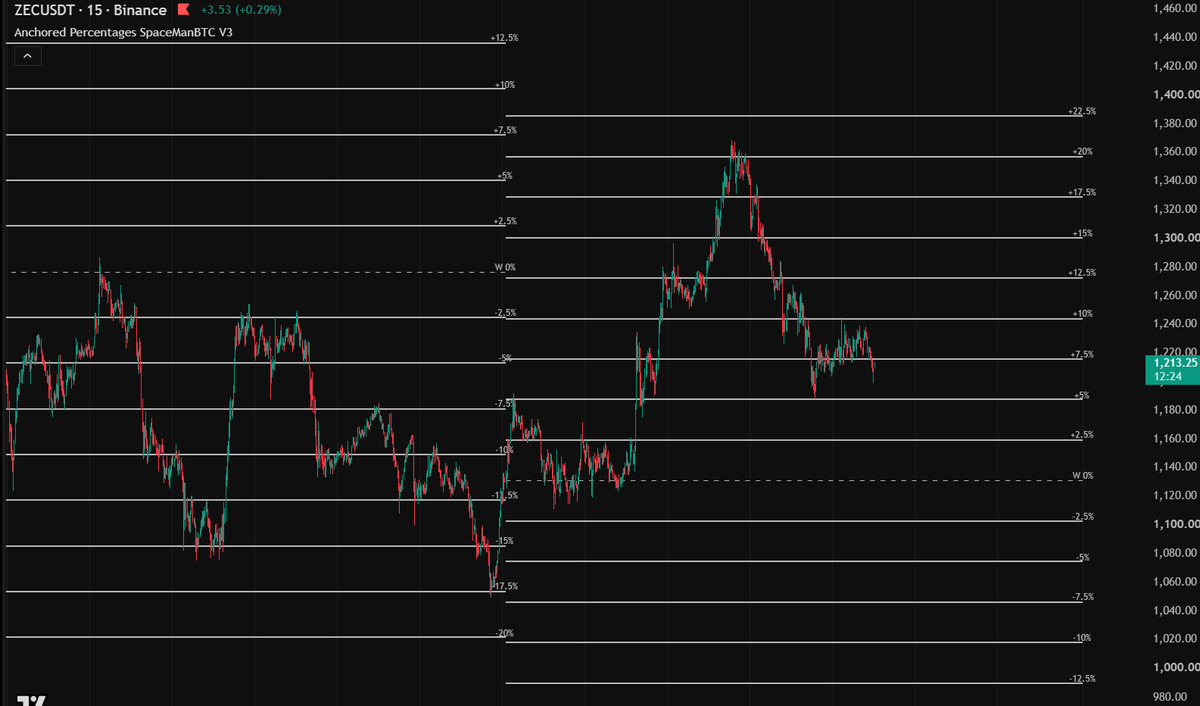1200x706 pixels.
Task: Click the -17.5% level label
Action: (x=505, y=586)
